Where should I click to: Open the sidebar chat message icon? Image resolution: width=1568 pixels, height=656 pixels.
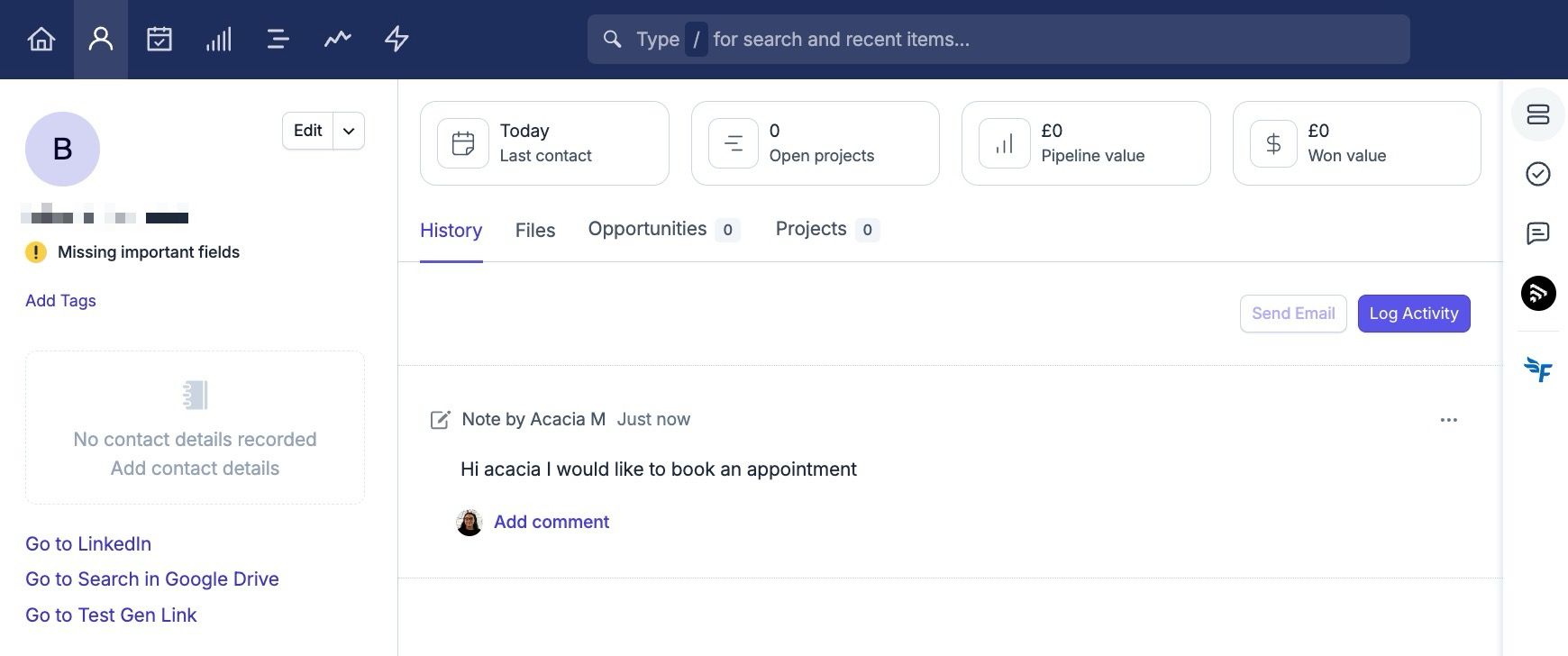click(x=1538, y=233)
